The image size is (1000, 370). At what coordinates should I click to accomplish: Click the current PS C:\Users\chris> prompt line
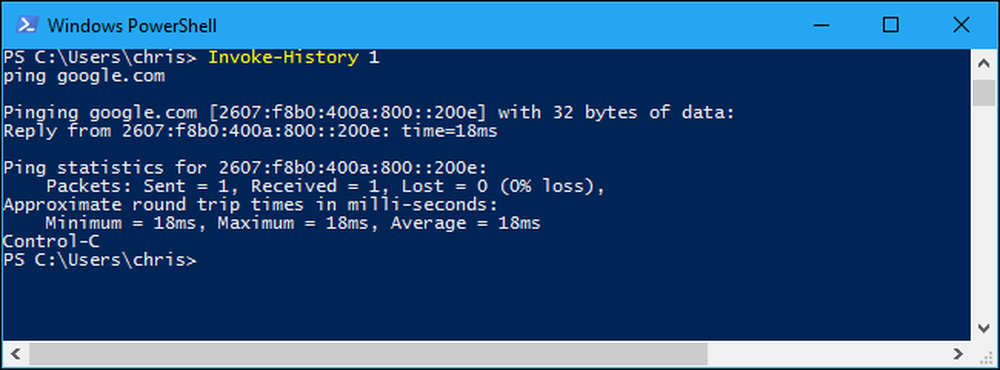pos(100,260)
